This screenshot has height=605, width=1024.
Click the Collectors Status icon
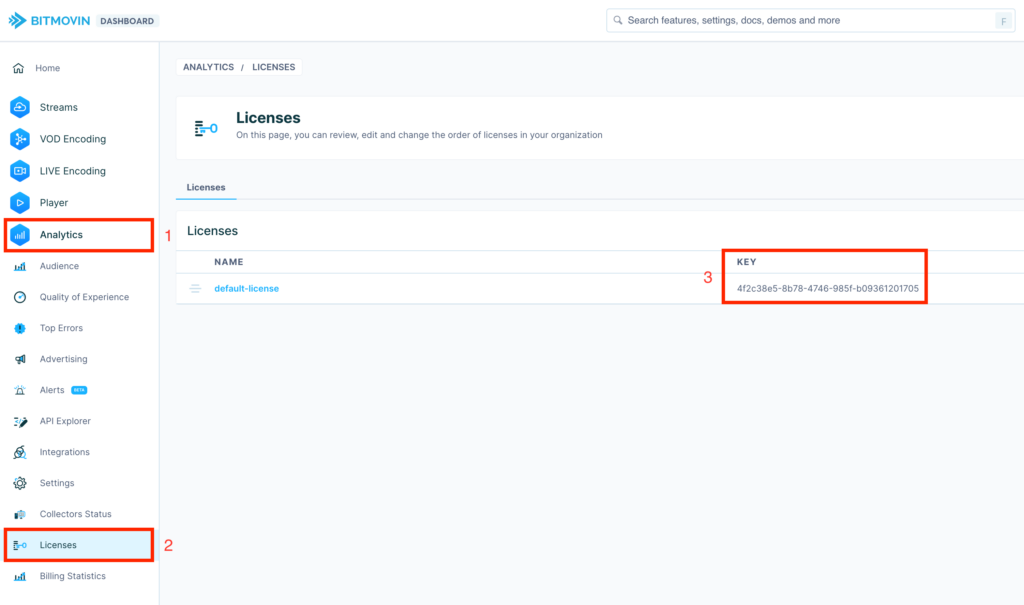(20, 514)
